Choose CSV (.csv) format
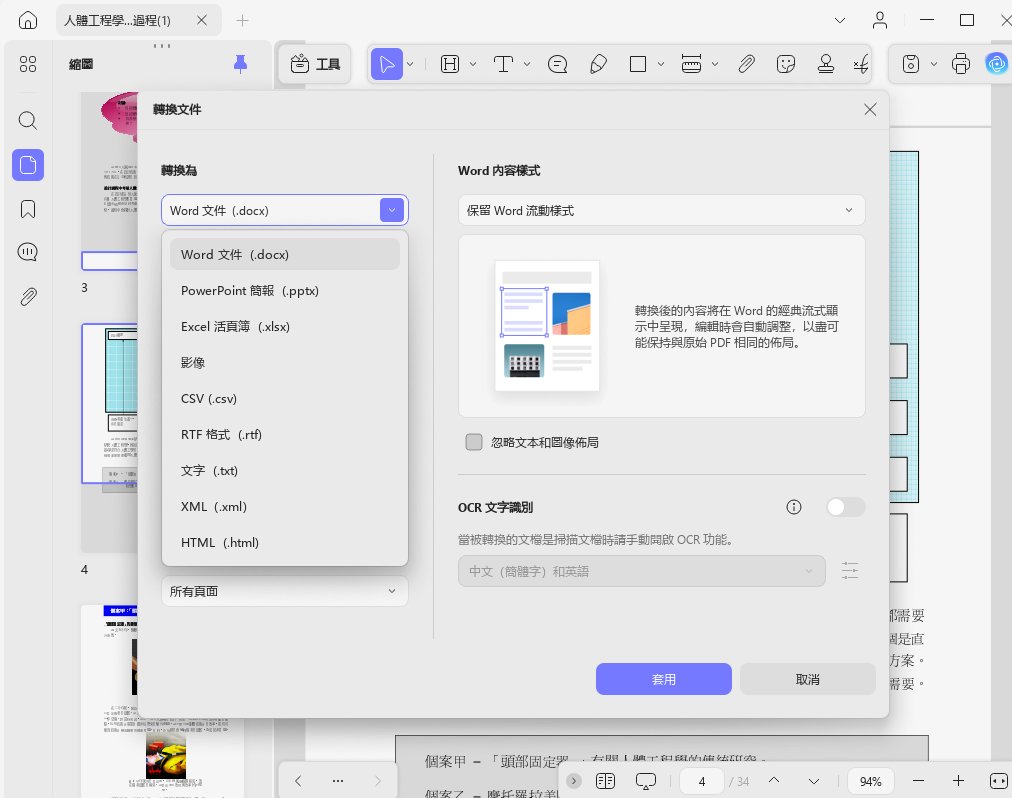Image resolution: width=1012 pixels, height=798 pixels. coord(285,398)
